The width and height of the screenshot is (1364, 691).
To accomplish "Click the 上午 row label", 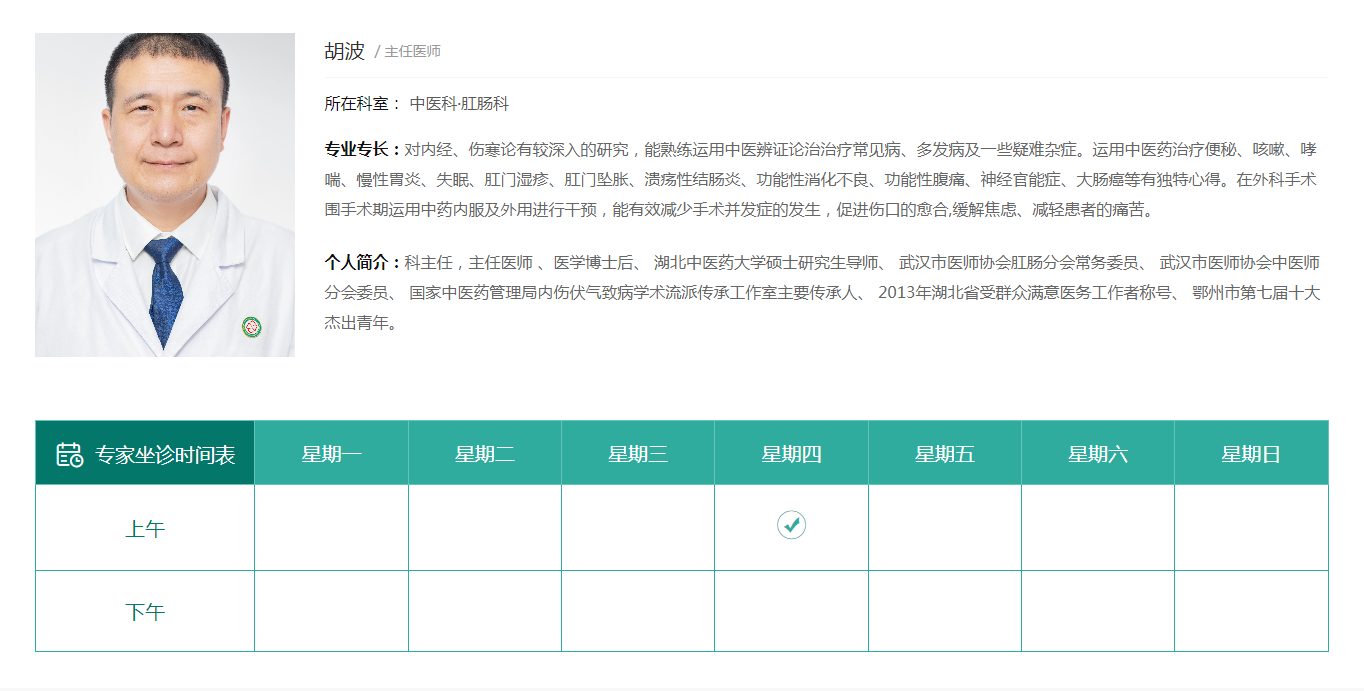I will pos(145,529).
